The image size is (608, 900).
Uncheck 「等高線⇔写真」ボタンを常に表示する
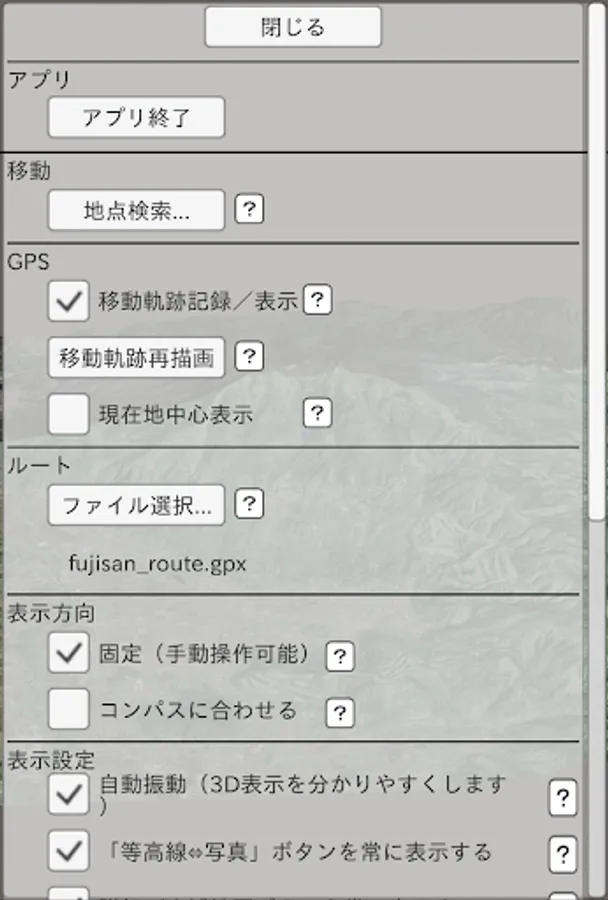coord(68,852)
